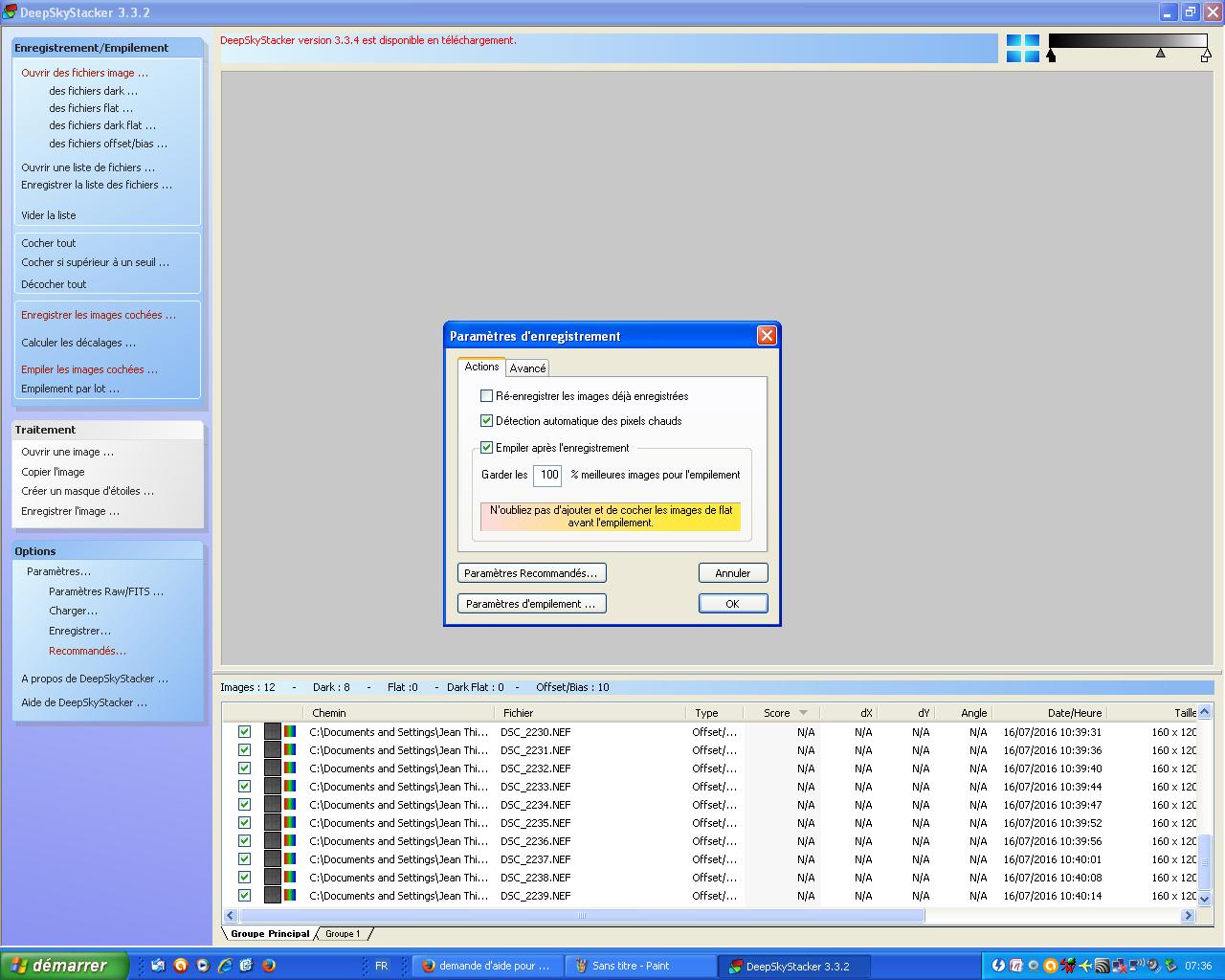Click the dark frame icon in the DSC_2237.NEF row
This screenshot has width=1225, height=980.
tap(273, 859)
